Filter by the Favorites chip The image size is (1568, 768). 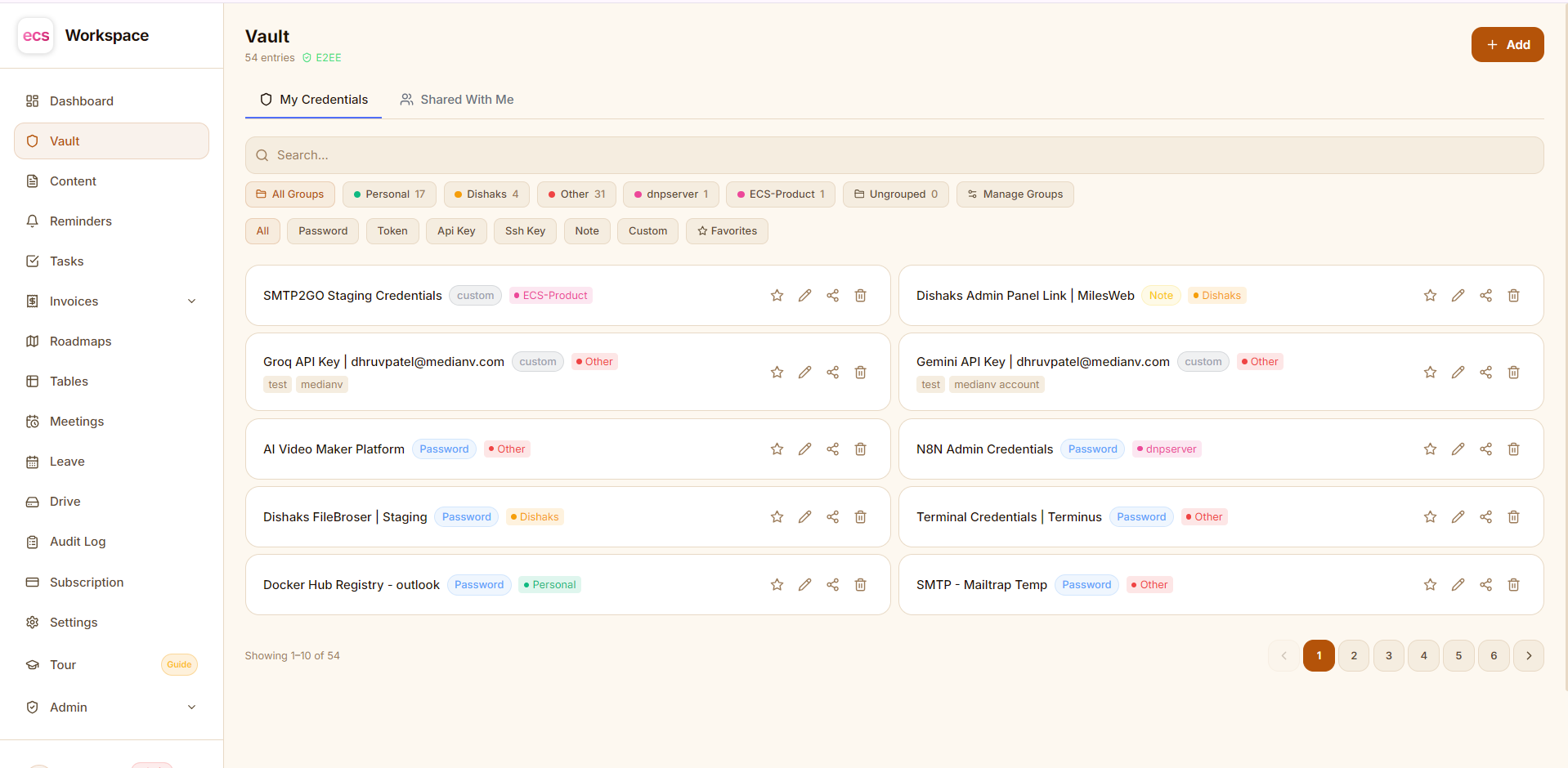tap(727, 231)
